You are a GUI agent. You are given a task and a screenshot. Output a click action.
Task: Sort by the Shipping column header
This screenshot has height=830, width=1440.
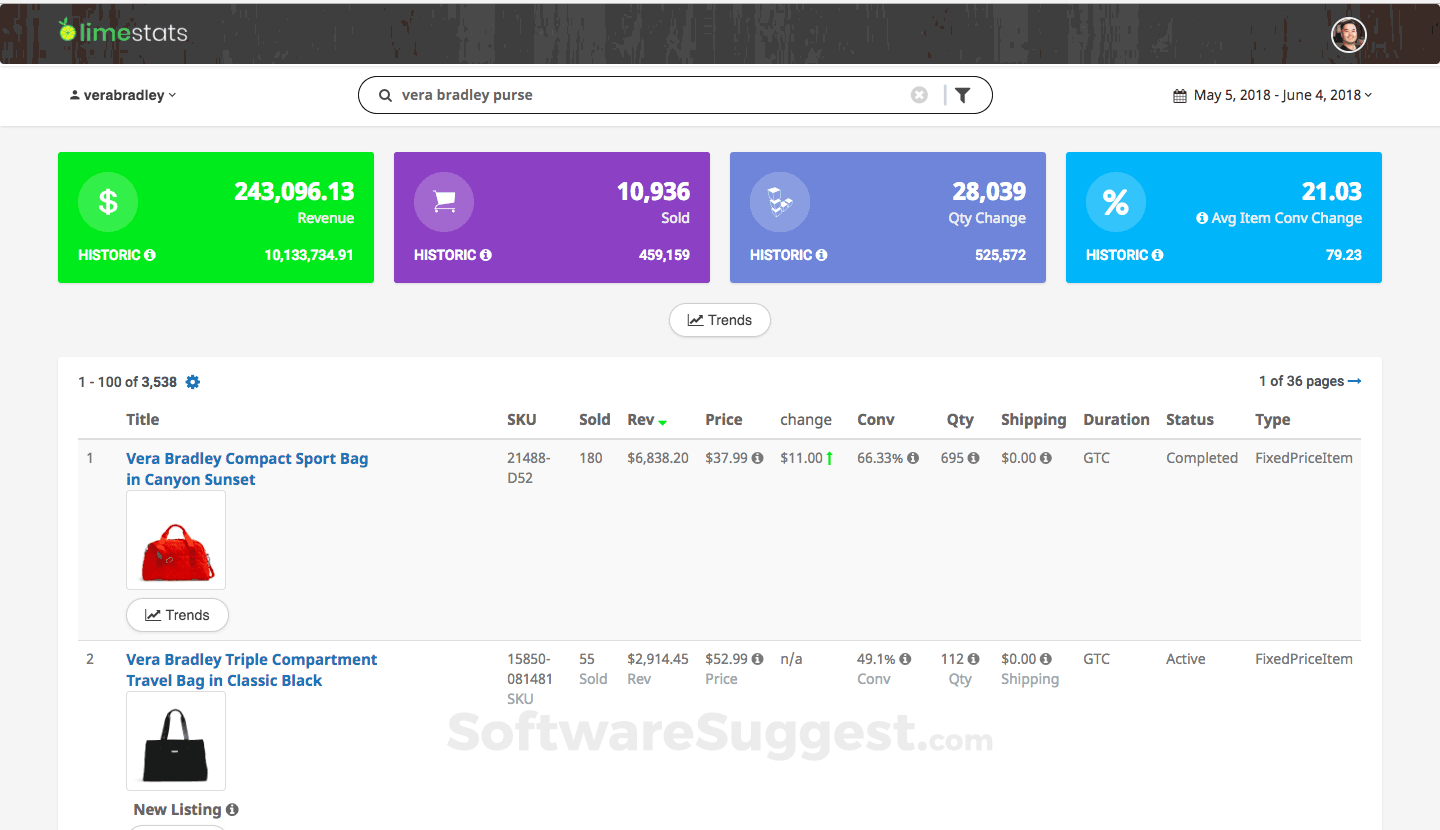pos(1034,420)
